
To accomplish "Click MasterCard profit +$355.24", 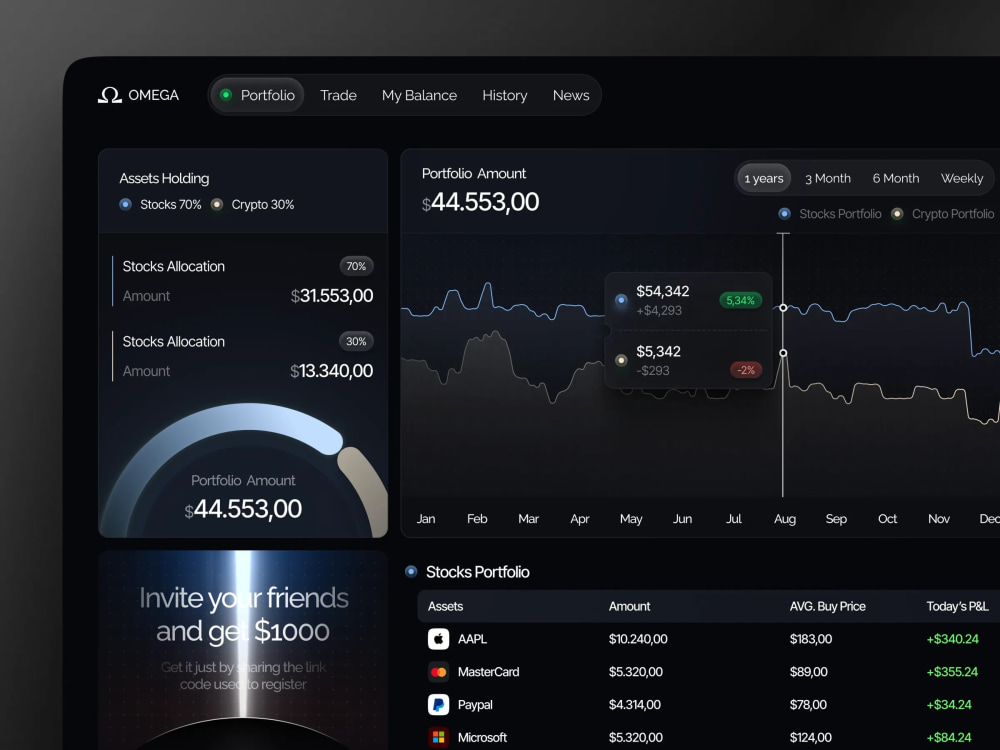I will click(952, 672).
